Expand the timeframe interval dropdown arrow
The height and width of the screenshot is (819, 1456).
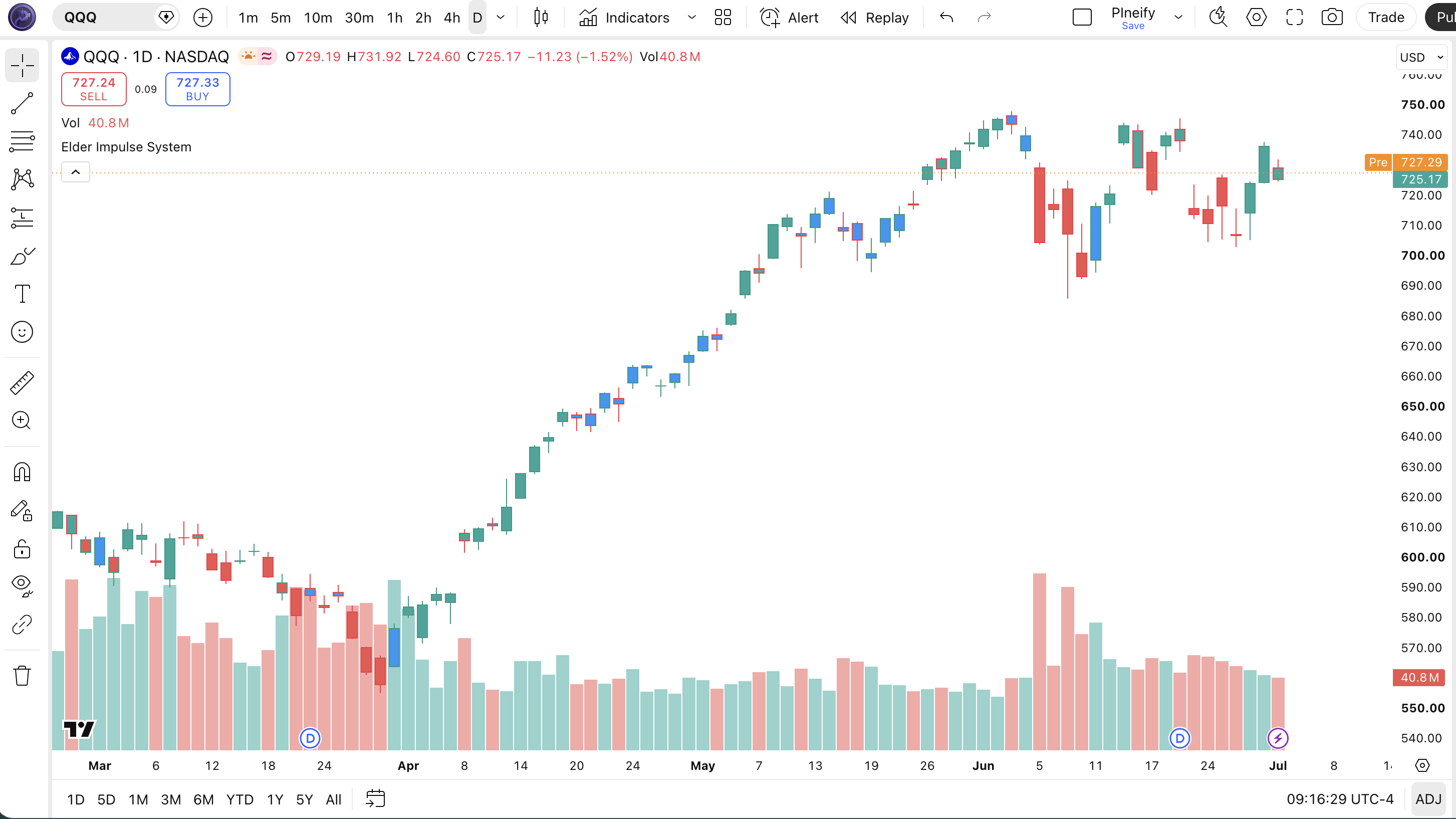pos(501,18)
